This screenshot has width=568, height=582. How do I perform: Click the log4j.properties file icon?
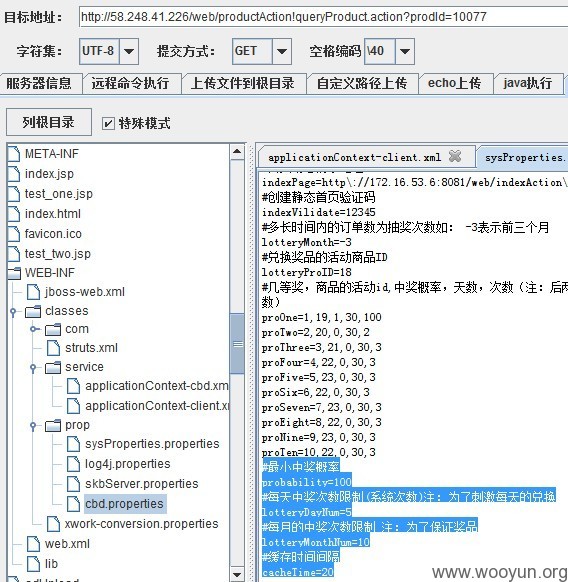point(74,464)
